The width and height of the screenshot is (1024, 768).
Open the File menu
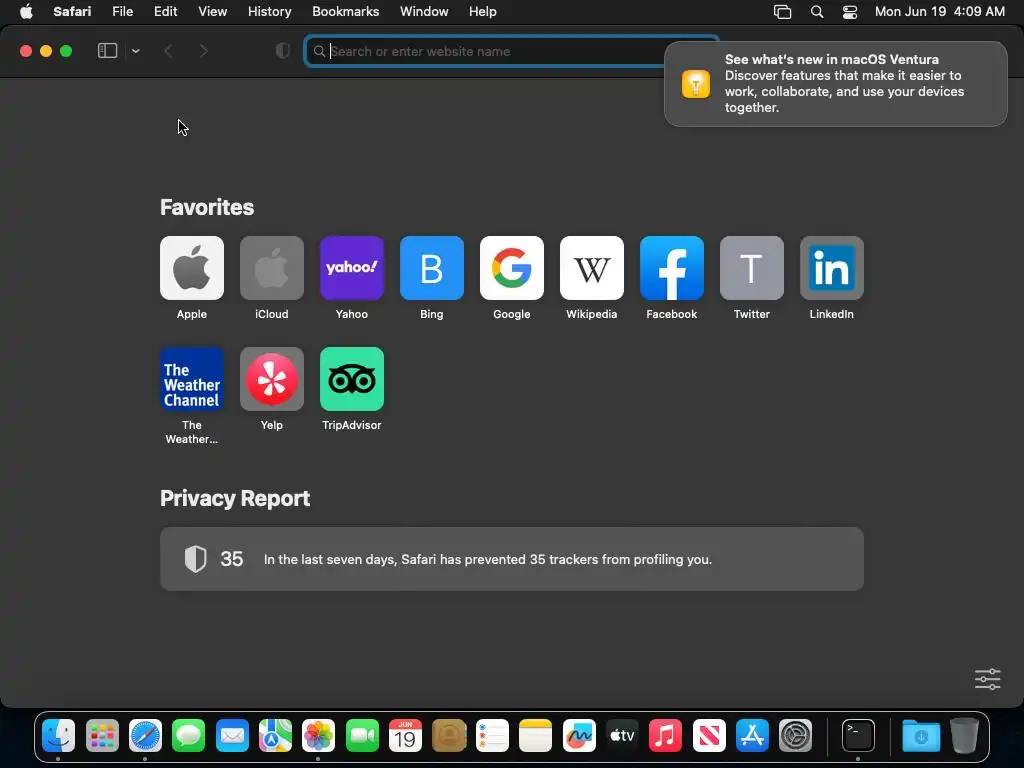122,11
